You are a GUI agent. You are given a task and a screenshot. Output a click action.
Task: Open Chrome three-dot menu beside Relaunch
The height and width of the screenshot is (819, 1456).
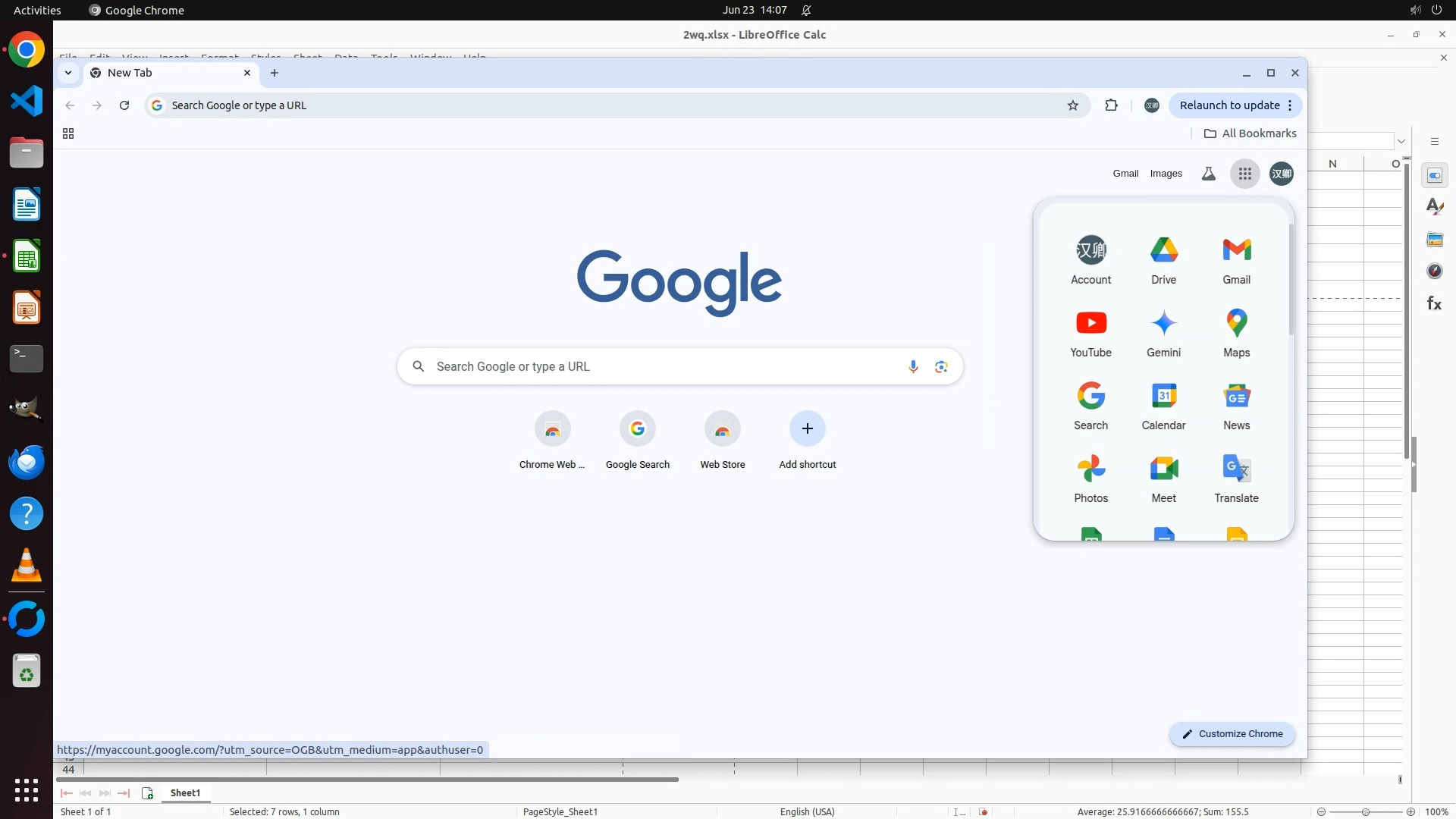point(1290,105)
